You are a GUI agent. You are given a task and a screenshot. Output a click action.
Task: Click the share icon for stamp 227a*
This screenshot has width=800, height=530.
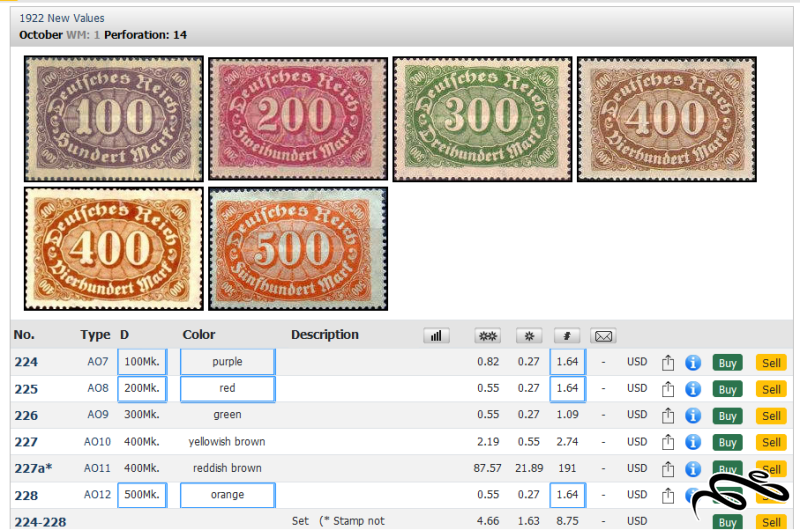pyautogui.click(x=668, y=469)
